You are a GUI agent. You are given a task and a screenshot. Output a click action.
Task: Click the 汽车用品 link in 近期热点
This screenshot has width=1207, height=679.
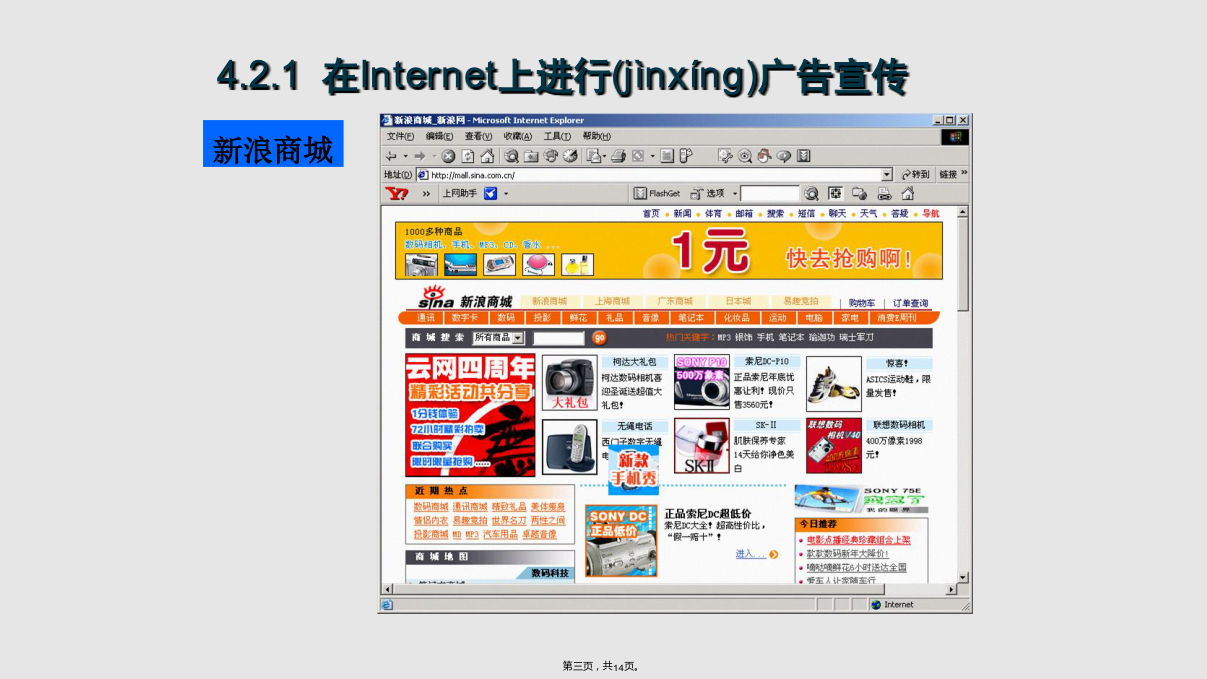[501, 535]
